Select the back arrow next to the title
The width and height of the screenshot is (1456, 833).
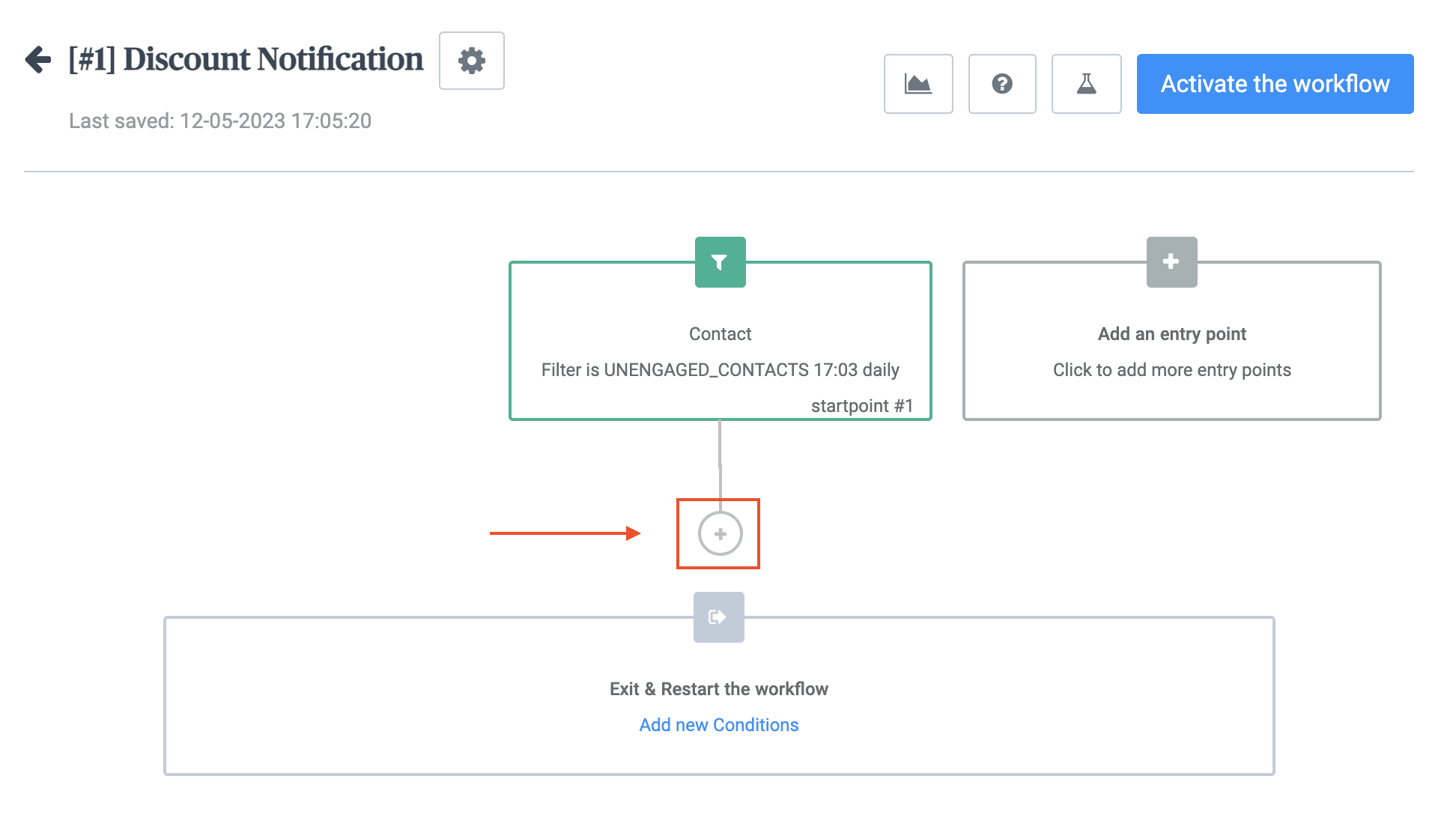pyautogui.click(x=35, y=59)
